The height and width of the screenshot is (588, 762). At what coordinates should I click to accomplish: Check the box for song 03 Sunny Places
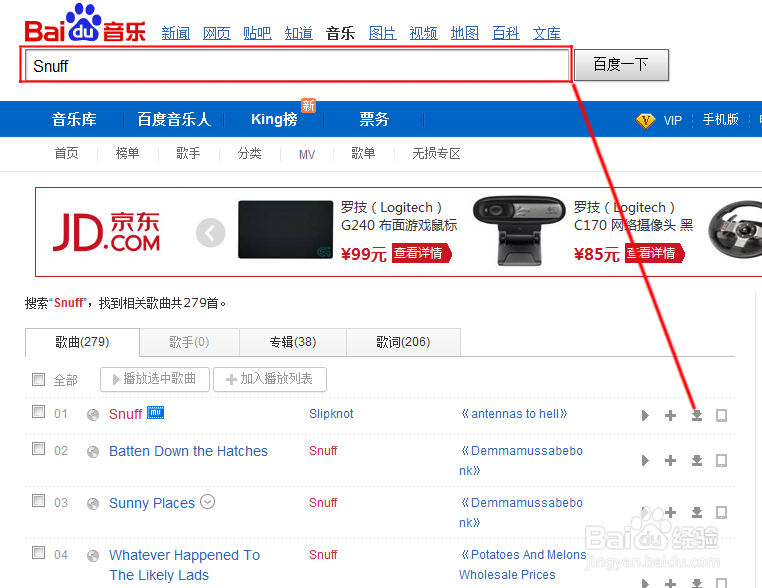coord(38,501)
